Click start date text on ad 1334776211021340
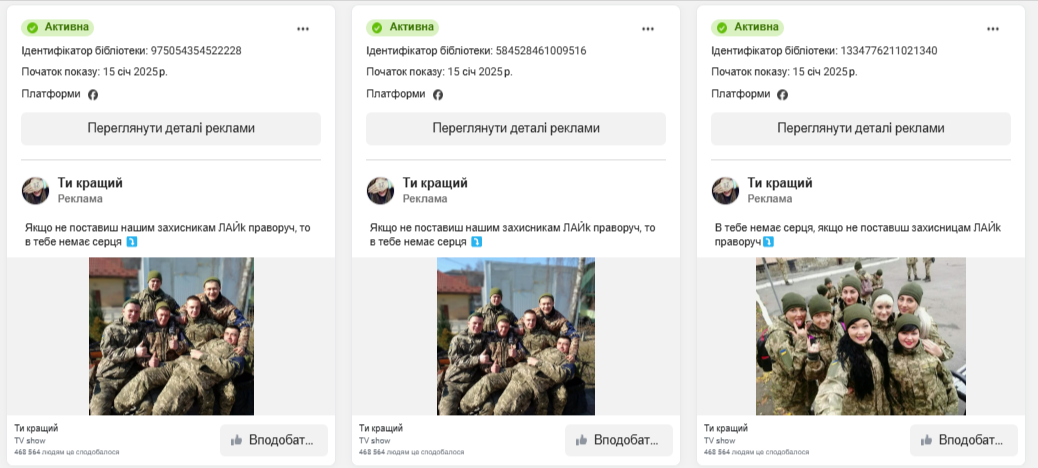Screen dimensions: 1038x468 (784, 72)
